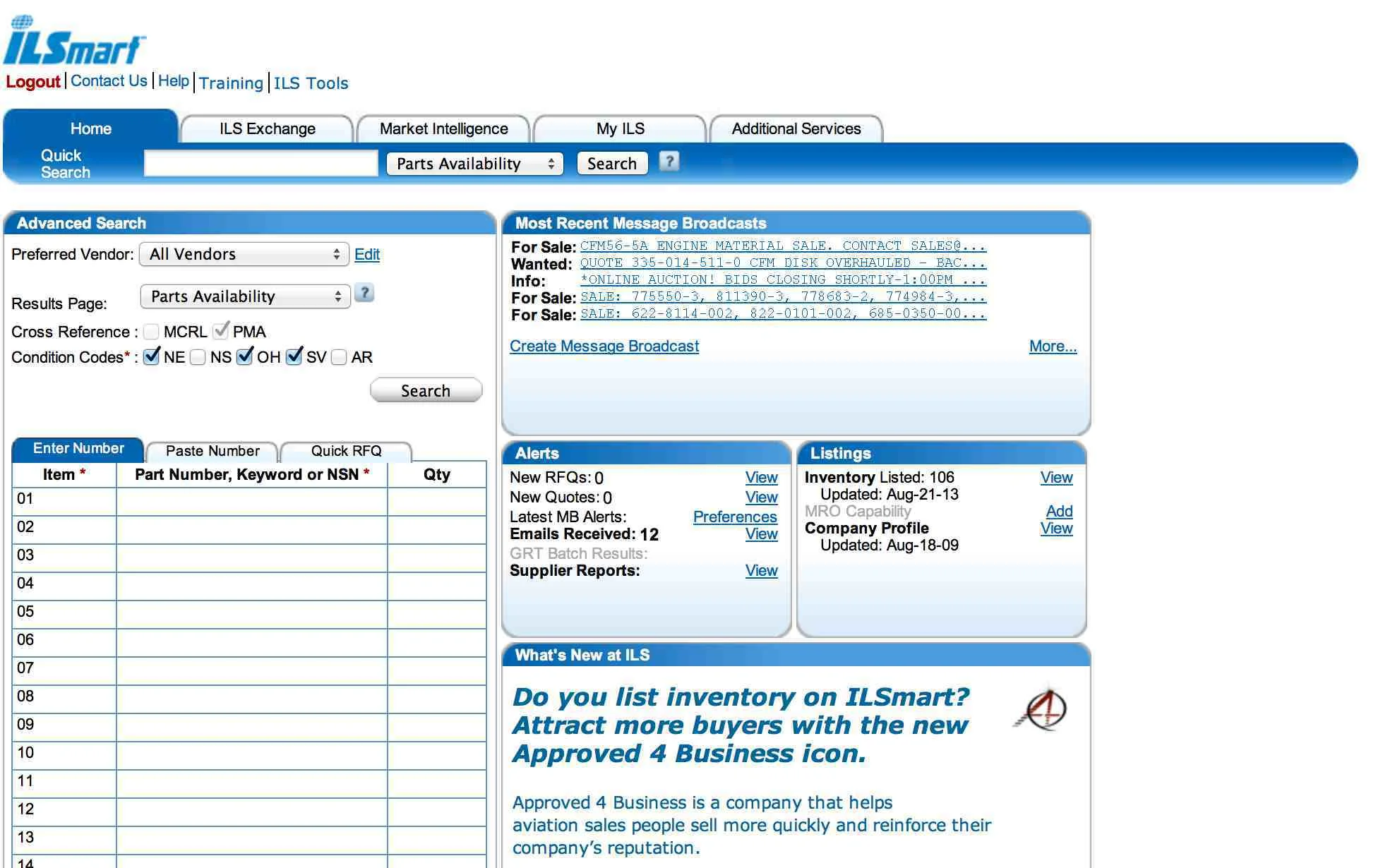Open the Quick Search Parts Availability dropdown
This screenshot has width=1395, height=868.
click(x=474, y=164)
